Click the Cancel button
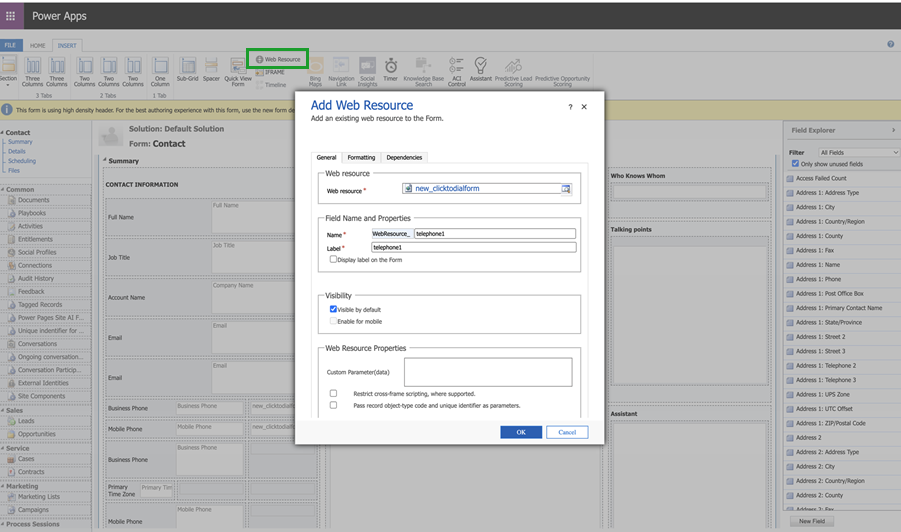This screenshot has height=532, width=901. point(567,432)
